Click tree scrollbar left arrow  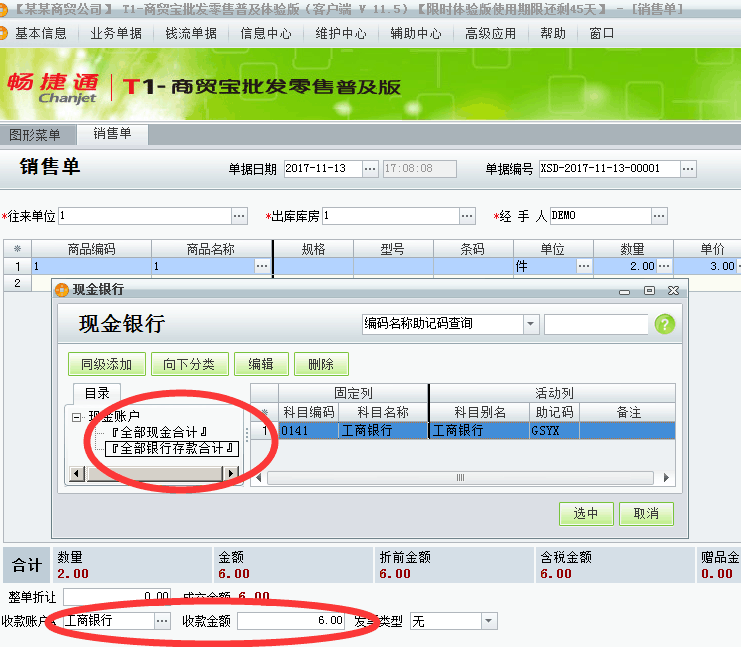tap(77, 473)
